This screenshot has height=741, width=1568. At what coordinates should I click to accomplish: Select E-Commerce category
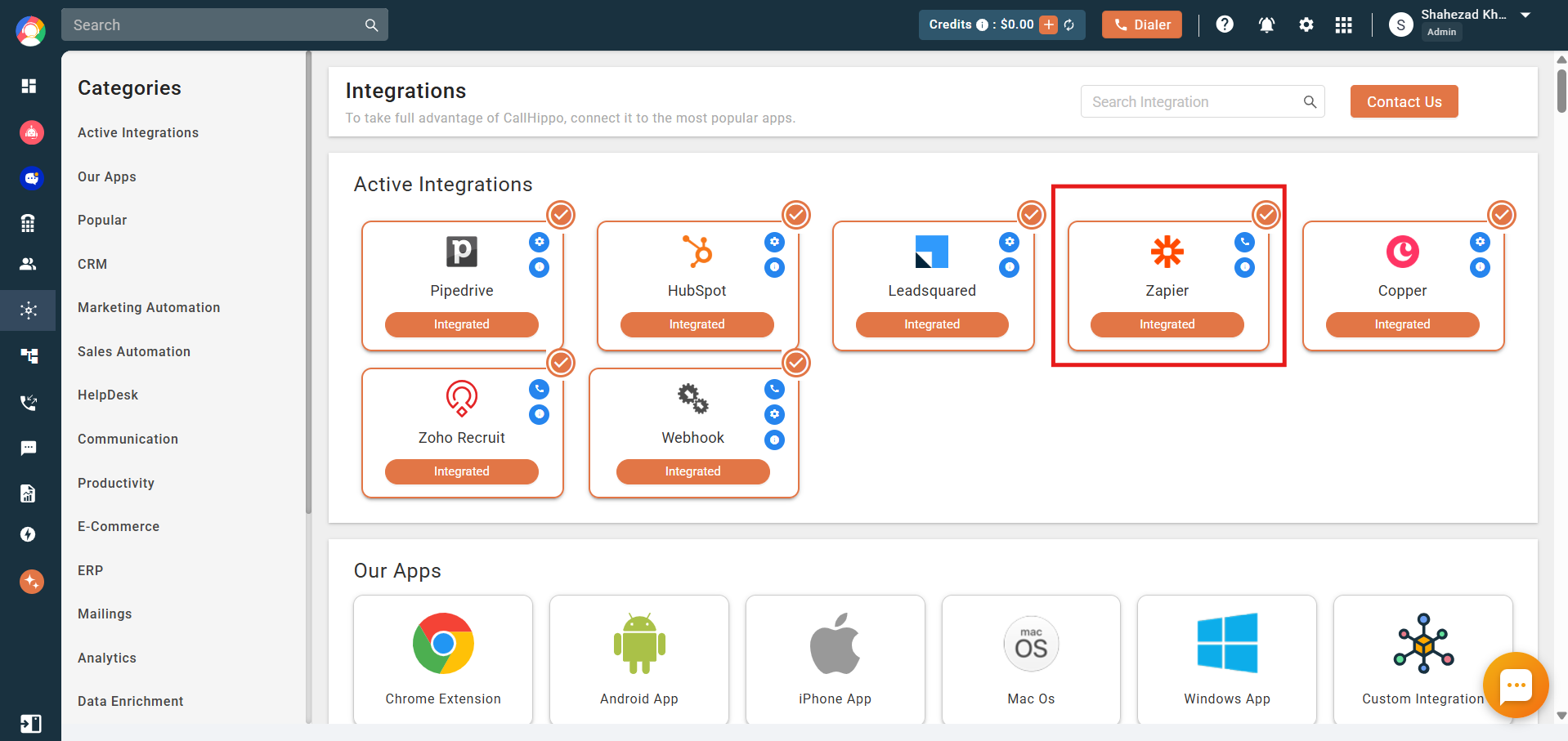click(x=119, y=526)
